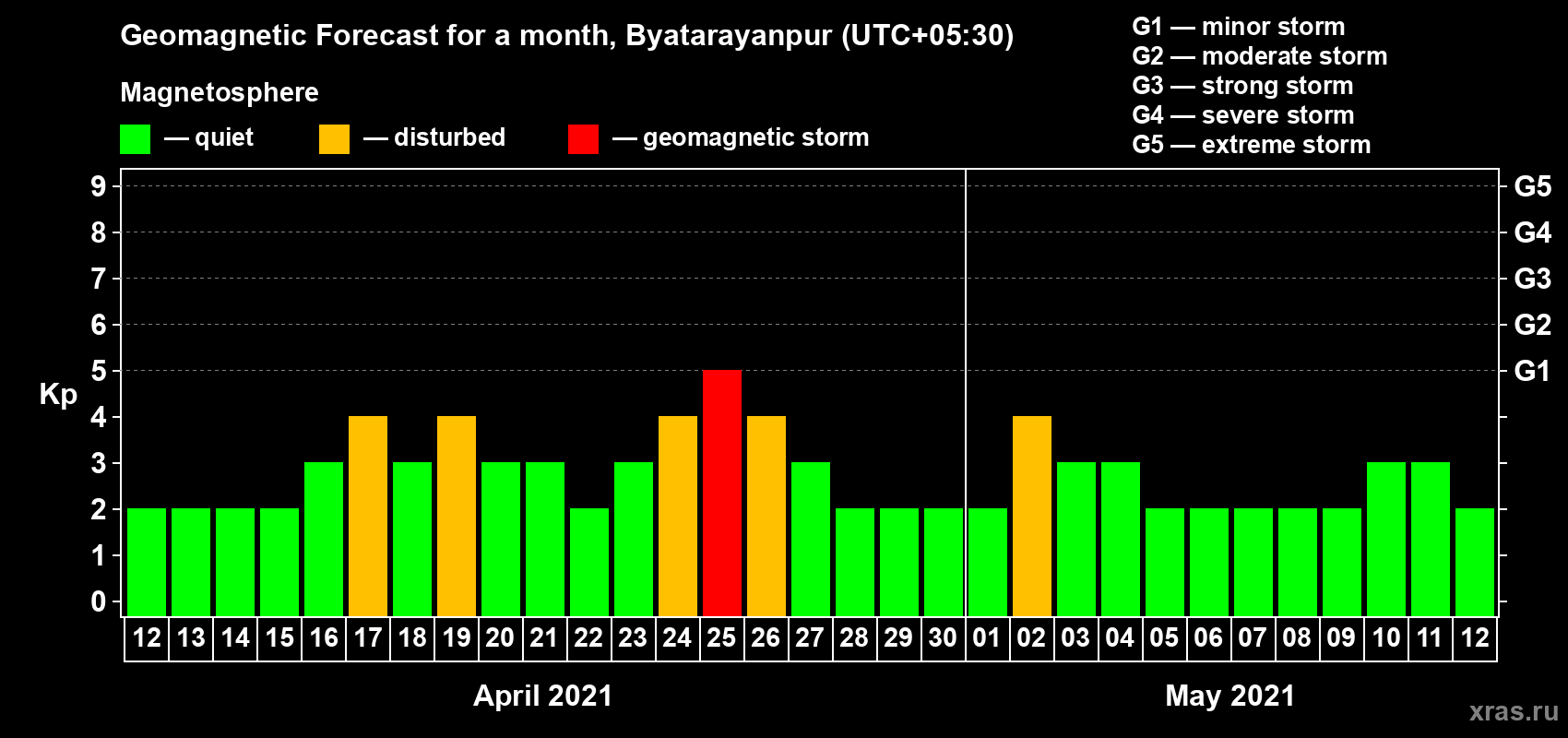This screenshot has height=738, width=1568.
Task: Click date label 12 in April
Action: 147,637
